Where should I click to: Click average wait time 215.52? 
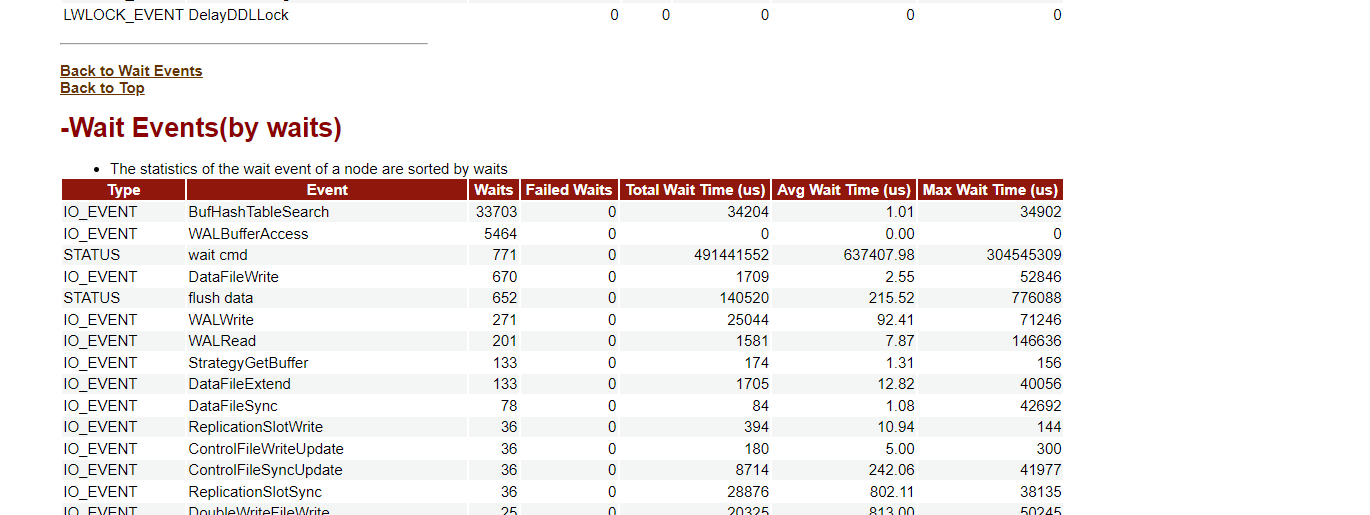(x=892, y=298)
